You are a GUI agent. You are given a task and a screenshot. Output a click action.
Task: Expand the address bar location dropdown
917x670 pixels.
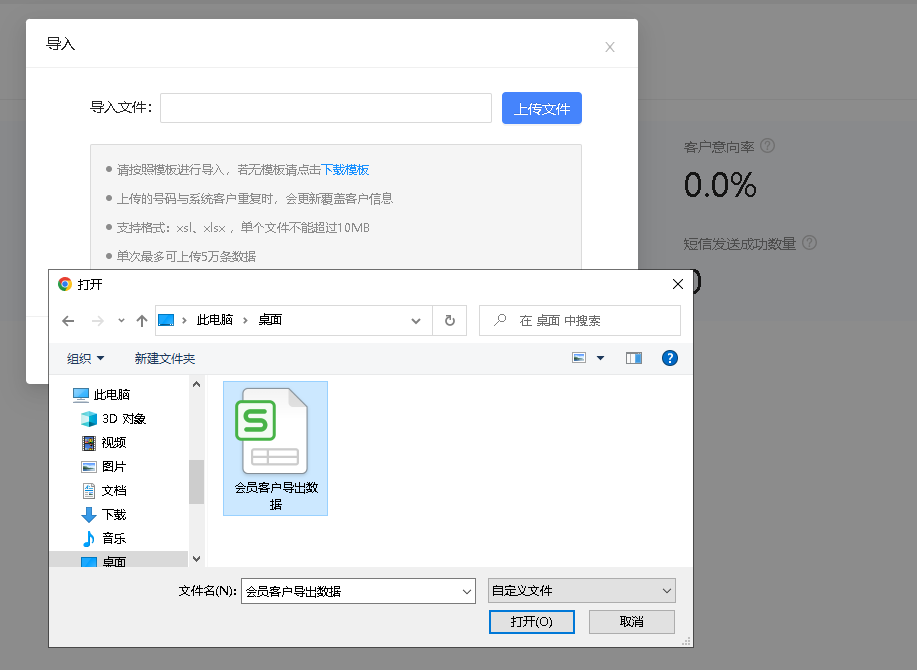416,321
